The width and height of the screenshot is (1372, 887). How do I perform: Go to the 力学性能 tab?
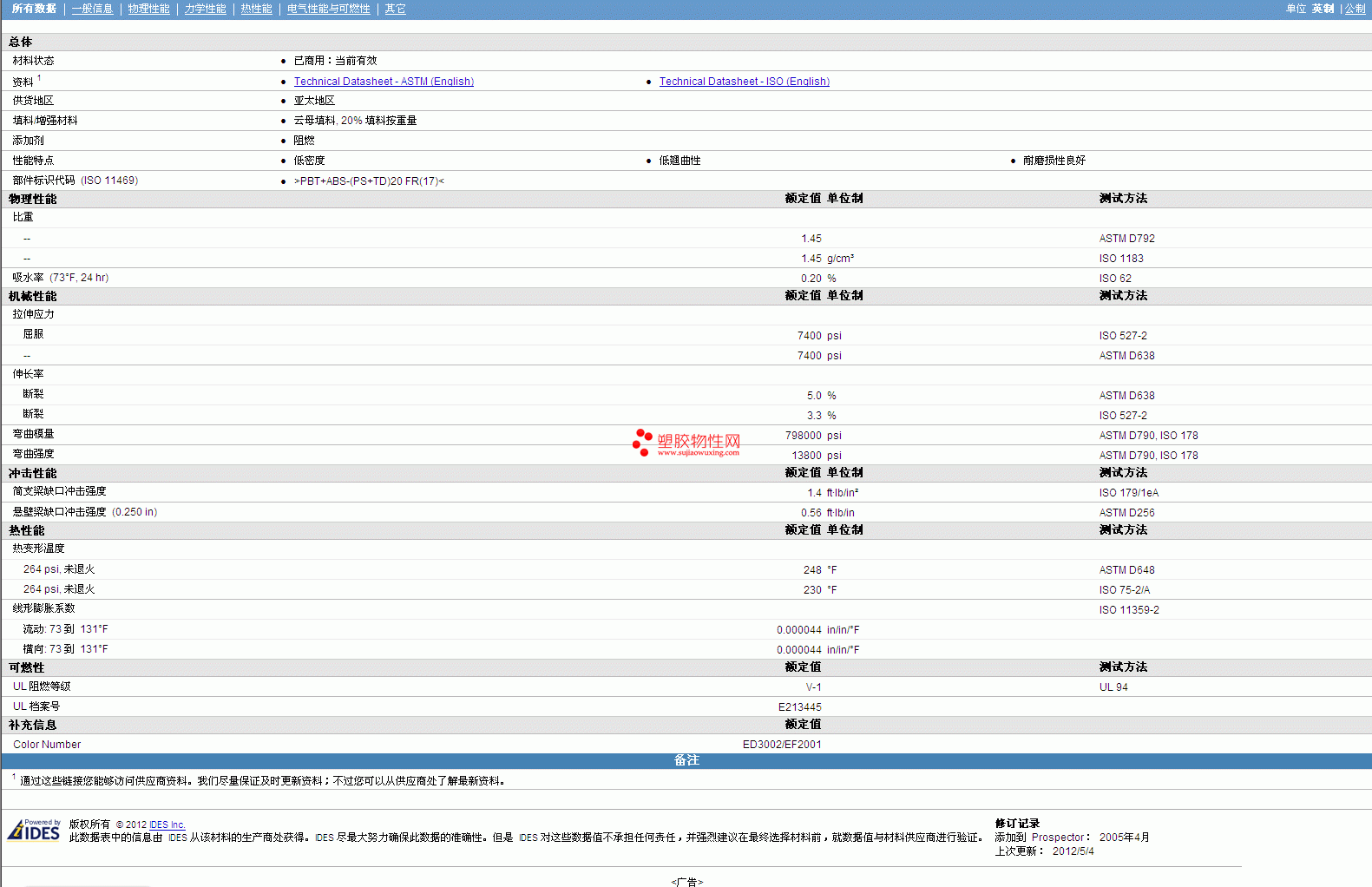pyautogui.click(x=205, y=9)
